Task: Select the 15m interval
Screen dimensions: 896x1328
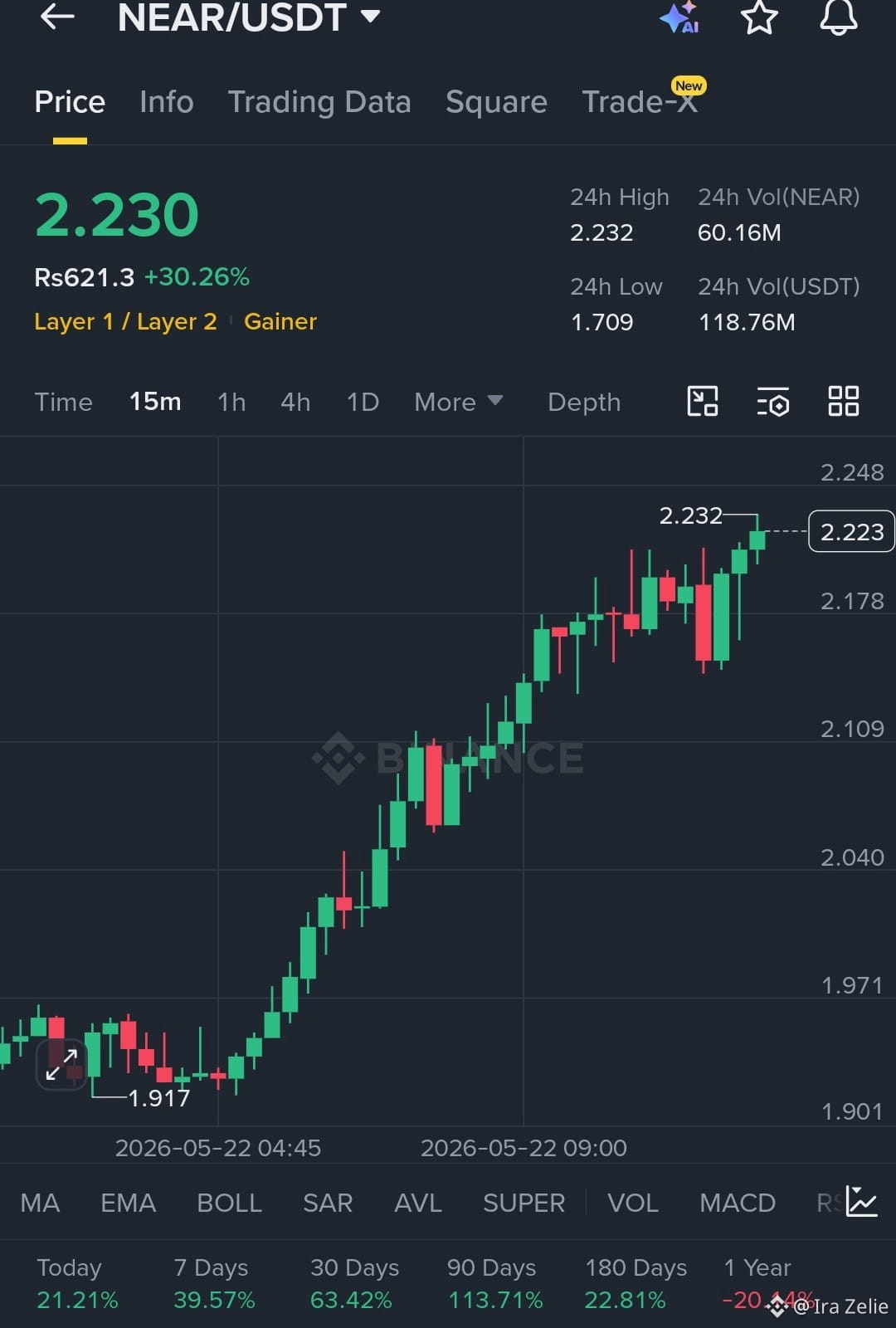Action: 155,402
